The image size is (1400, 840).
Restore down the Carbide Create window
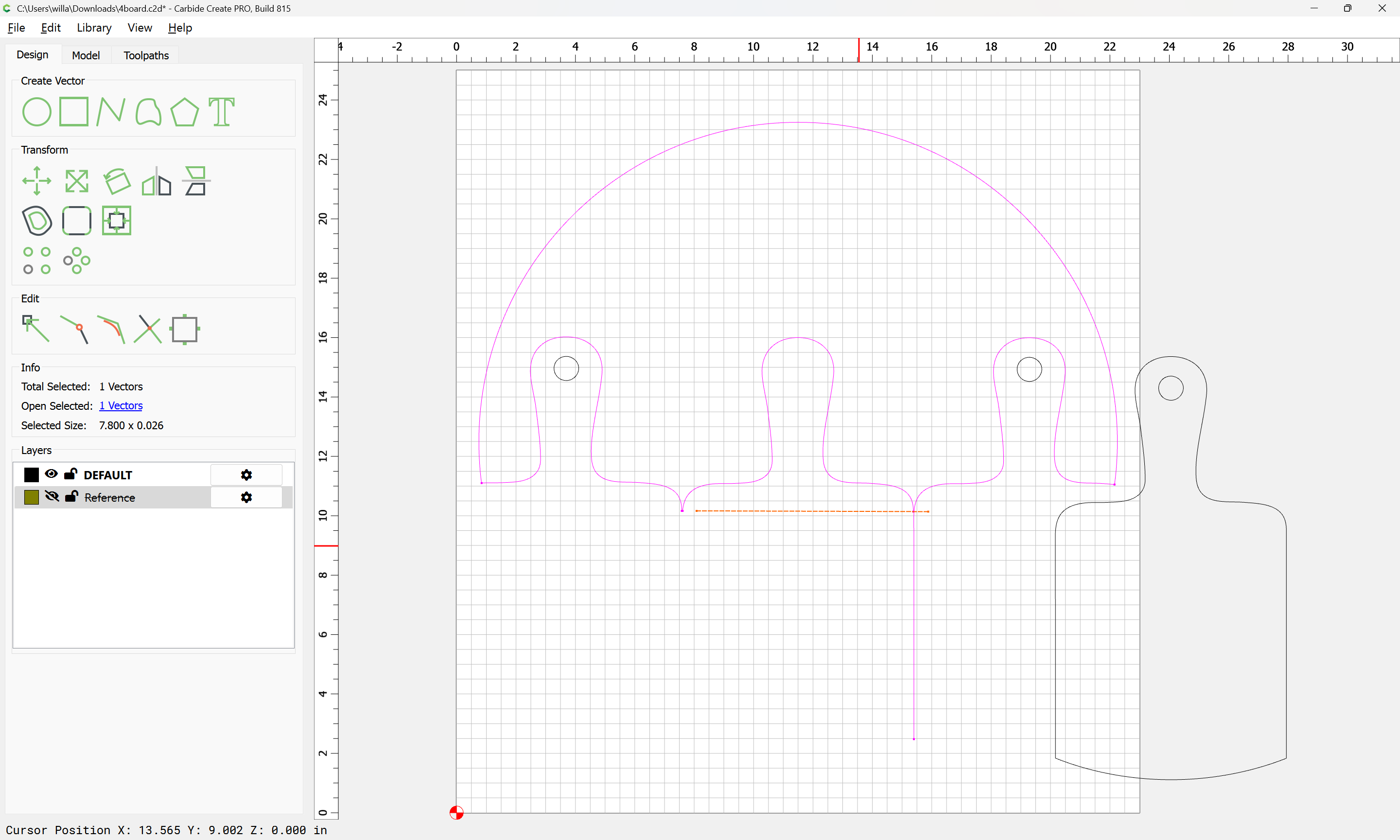(x=1348, y=8)
